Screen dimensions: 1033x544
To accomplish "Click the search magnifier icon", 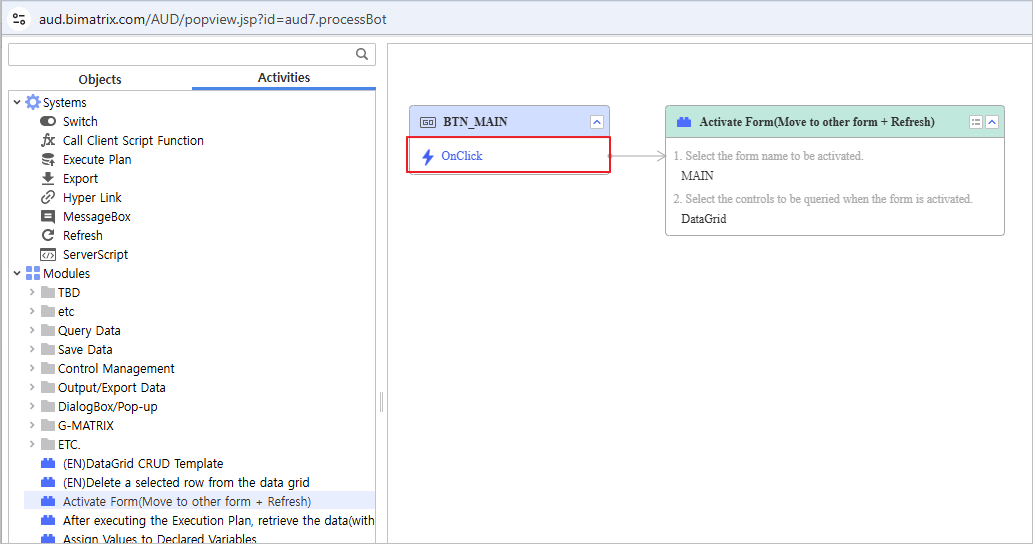I will 362,54.
